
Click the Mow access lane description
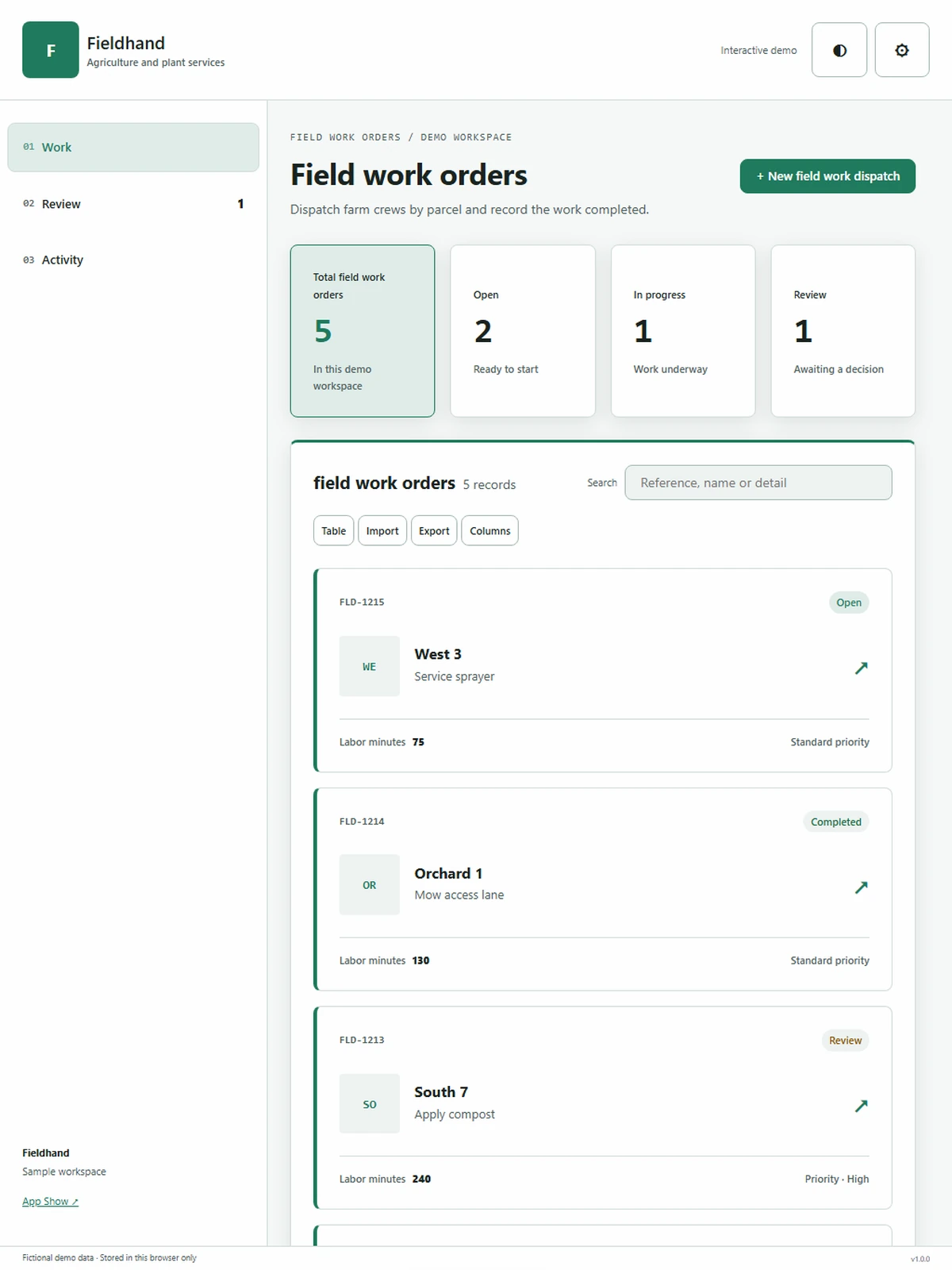pos(459,895)
